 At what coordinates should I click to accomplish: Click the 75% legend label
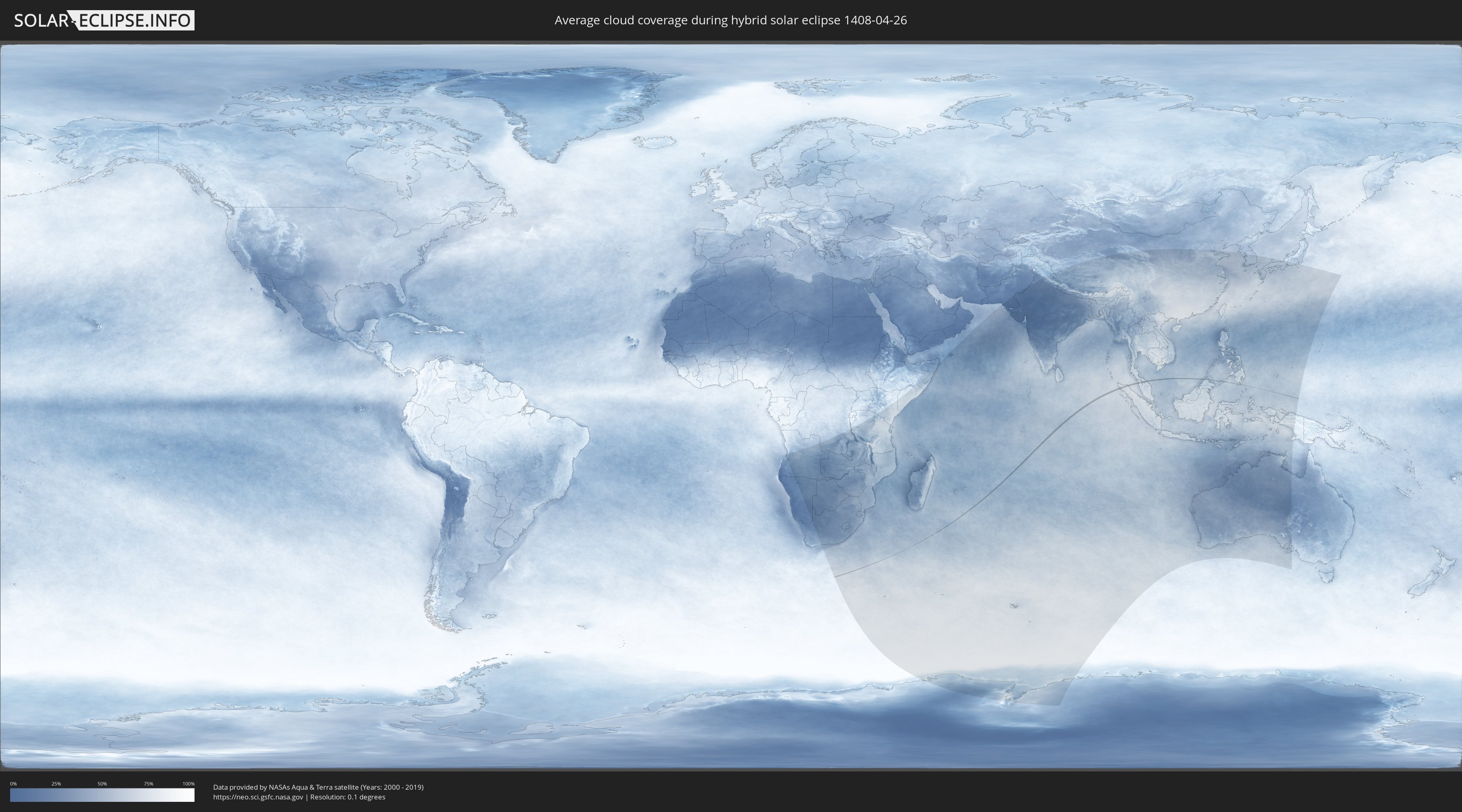148,784
